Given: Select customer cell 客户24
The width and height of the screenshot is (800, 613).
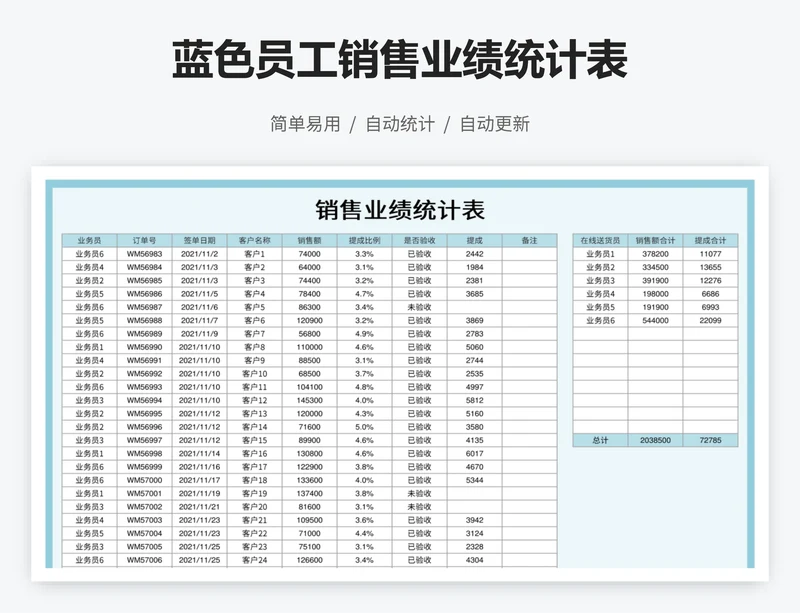Looking at the screenshot, I should tap(255, 560).
